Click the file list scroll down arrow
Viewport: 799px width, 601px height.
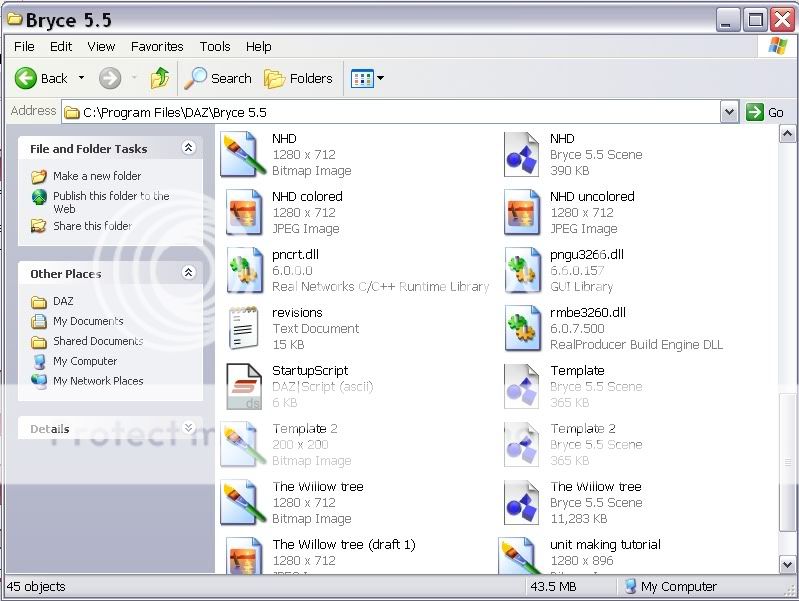coord(787,564)
